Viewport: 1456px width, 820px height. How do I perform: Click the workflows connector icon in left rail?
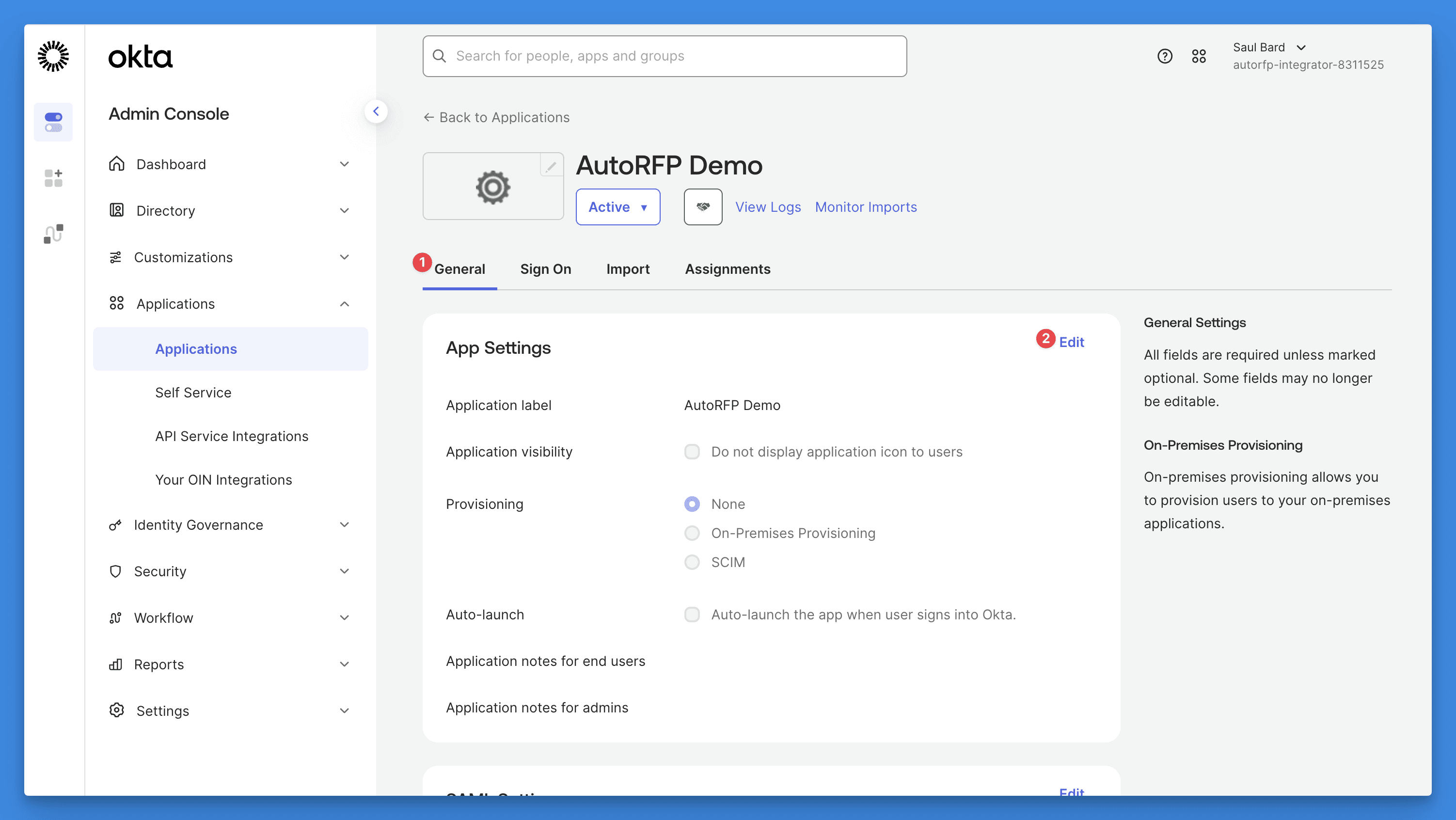[53, 234]
